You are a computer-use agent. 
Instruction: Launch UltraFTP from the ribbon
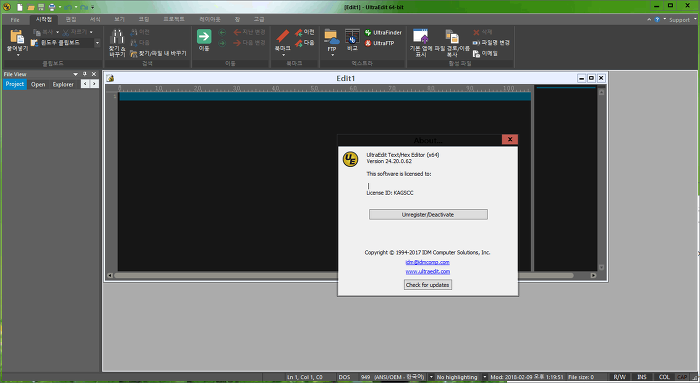coord(379,43)
